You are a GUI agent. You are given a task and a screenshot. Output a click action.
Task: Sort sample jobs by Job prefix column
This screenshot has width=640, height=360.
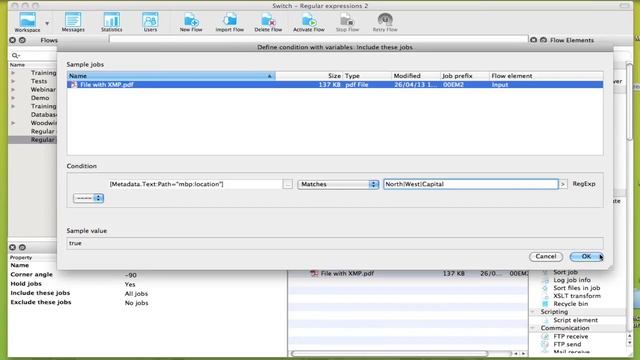[465, 76]
